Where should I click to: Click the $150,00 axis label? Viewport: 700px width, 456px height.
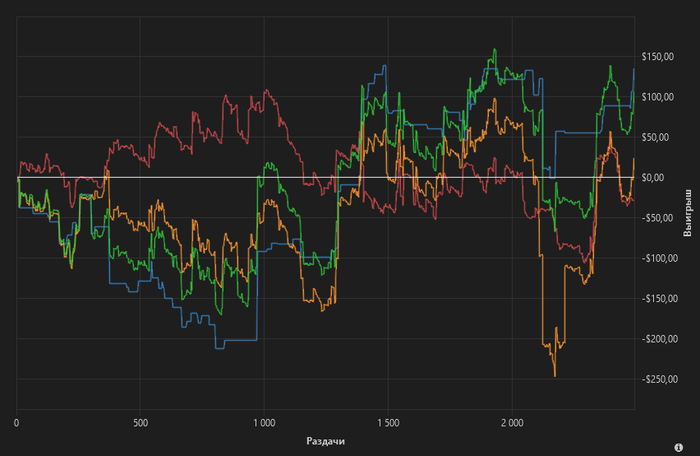658,57
